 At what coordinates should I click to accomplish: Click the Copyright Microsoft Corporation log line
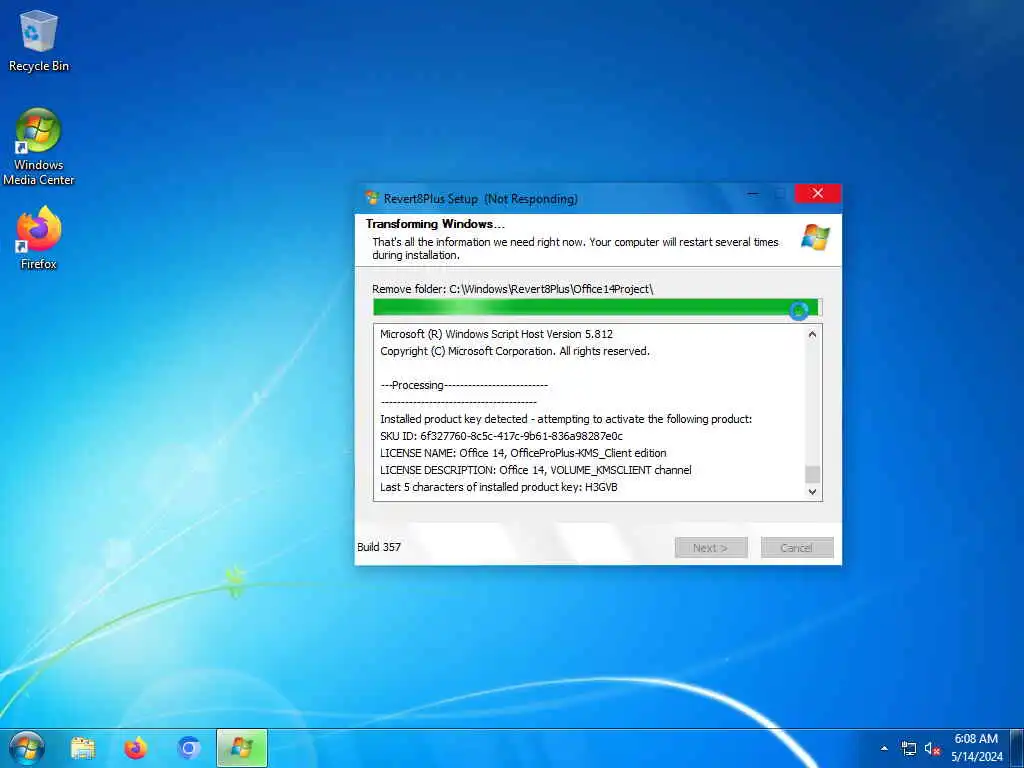coord(515,351)
